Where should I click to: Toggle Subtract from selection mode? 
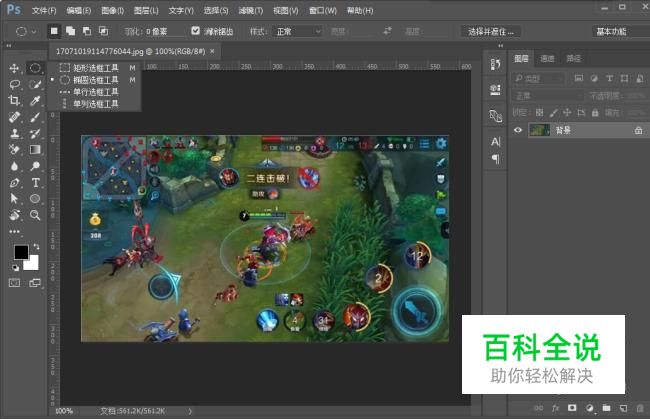(87, 31)
